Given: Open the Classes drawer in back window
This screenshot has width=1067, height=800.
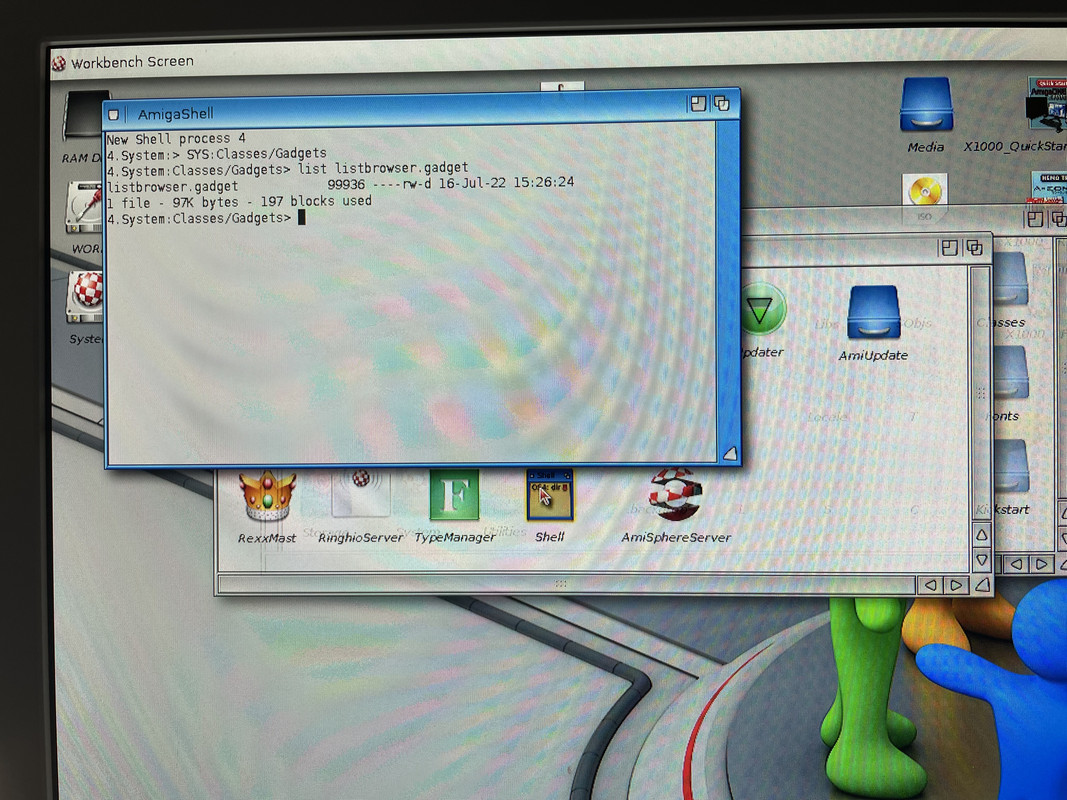Looking at the screenshot, I should point(1011,280).
